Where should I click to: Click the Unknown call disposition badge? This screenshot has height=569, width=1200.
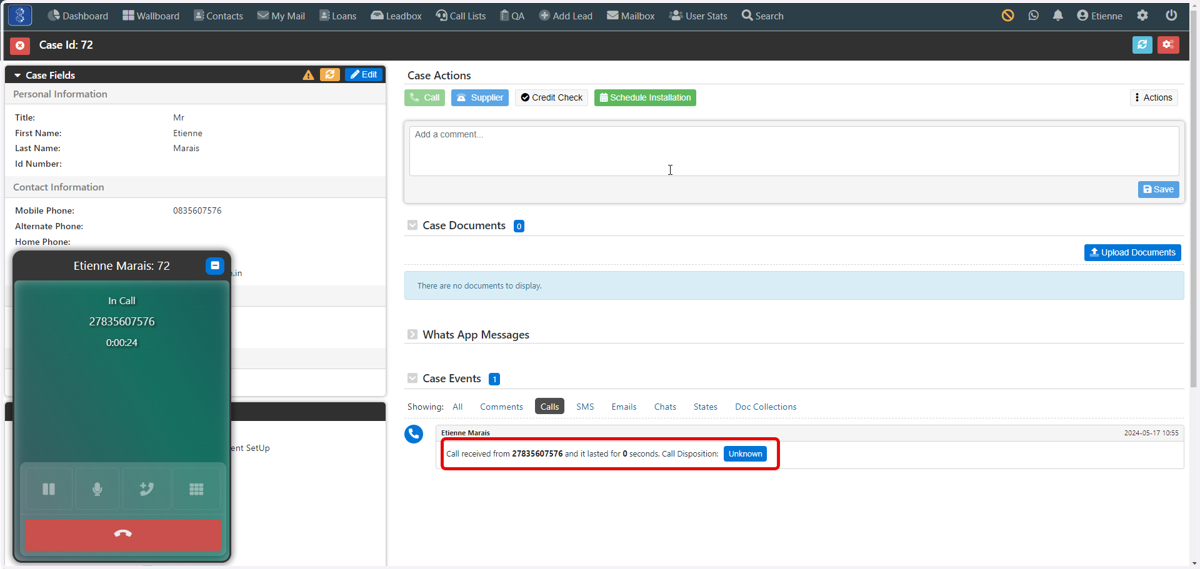[745, 454]
